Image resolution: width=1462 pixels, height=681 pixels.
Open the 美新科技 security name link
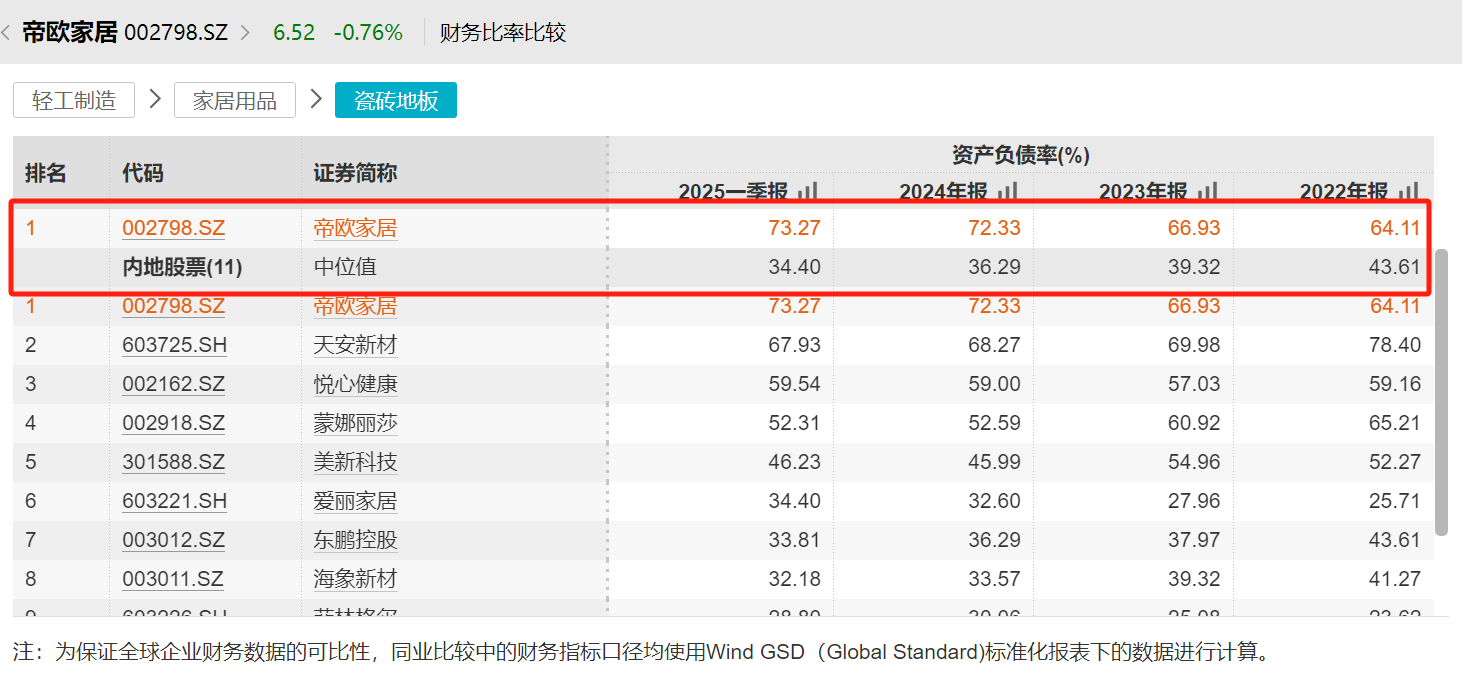pos(355,462)
